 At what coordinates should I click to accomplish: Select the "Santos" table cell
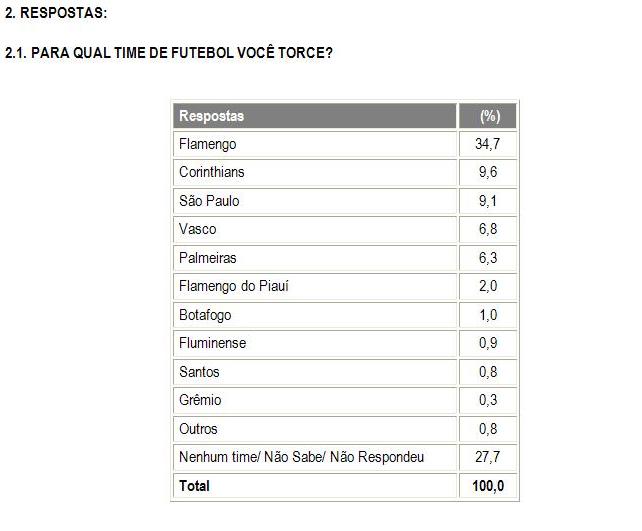coord(200,372)
